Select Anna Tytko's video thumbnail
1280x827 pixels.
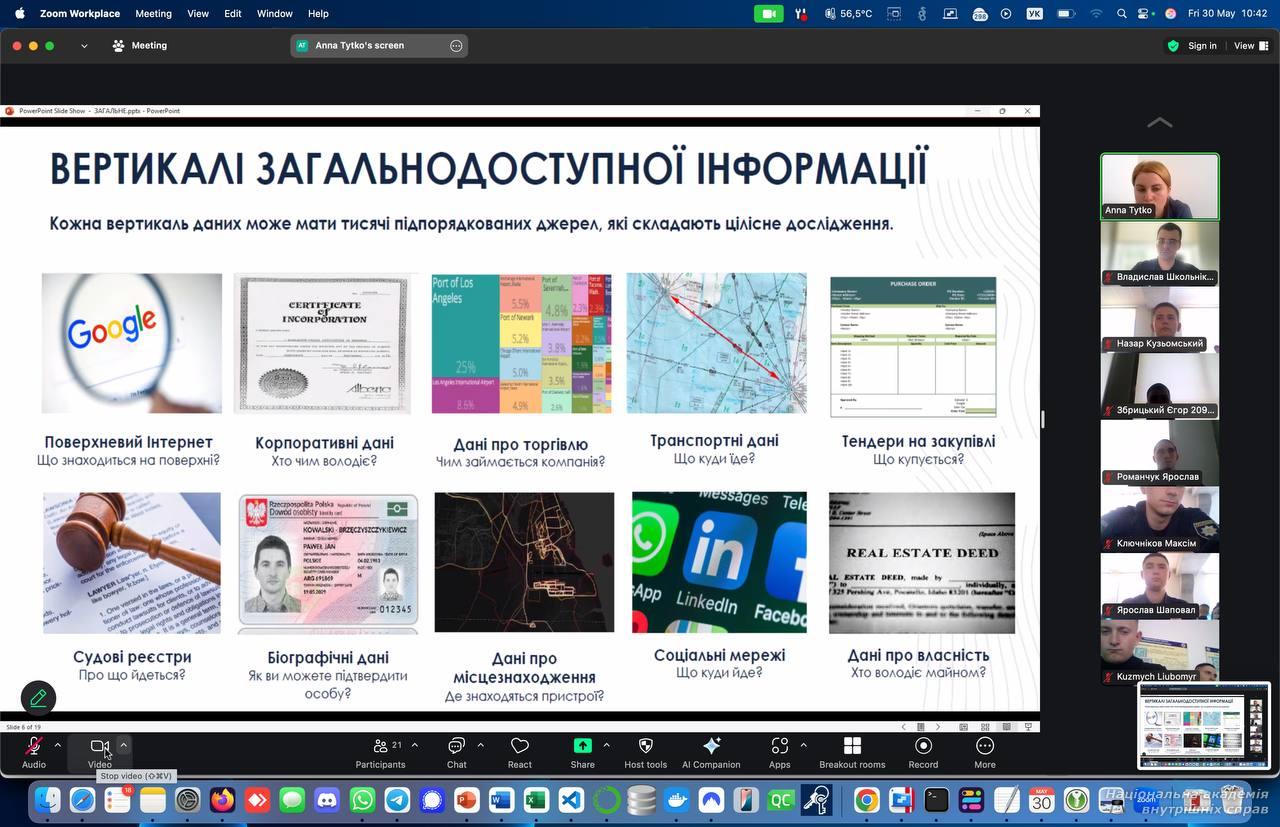(x=1160, y=186)
